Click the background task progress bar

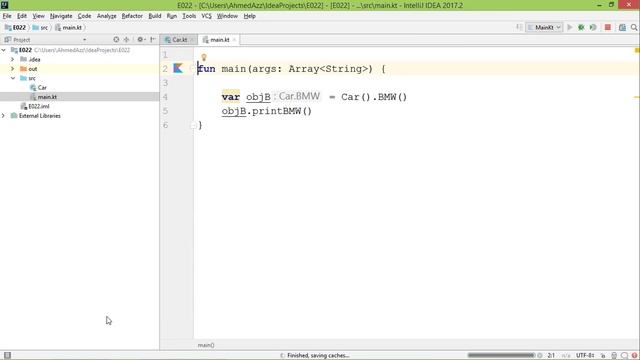[501, 356]
